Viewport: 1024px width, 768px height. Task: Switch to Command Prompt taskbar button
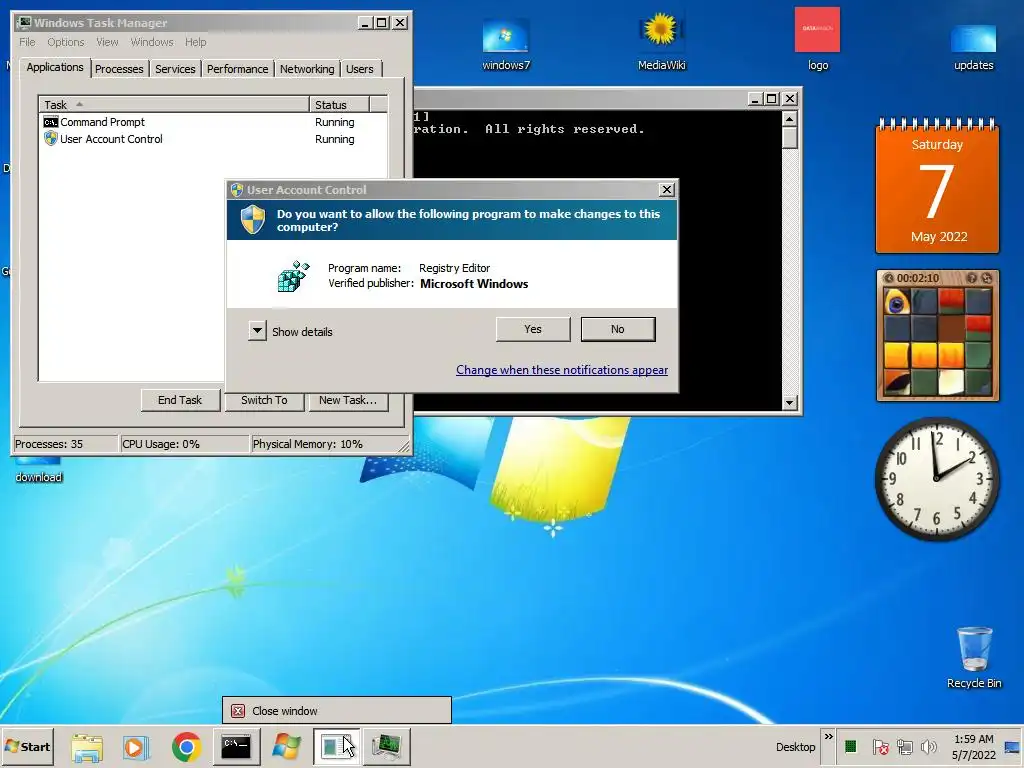click(x=236, y=746)
